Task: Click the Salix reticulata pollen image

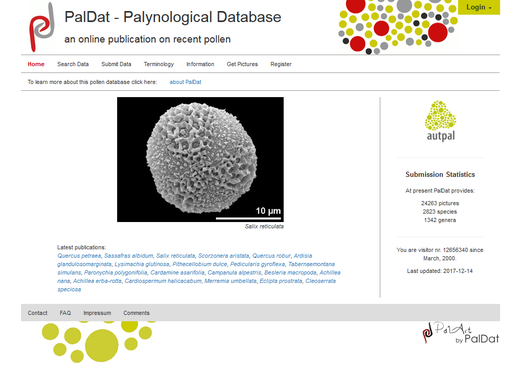Action: (x=200, y=159)
